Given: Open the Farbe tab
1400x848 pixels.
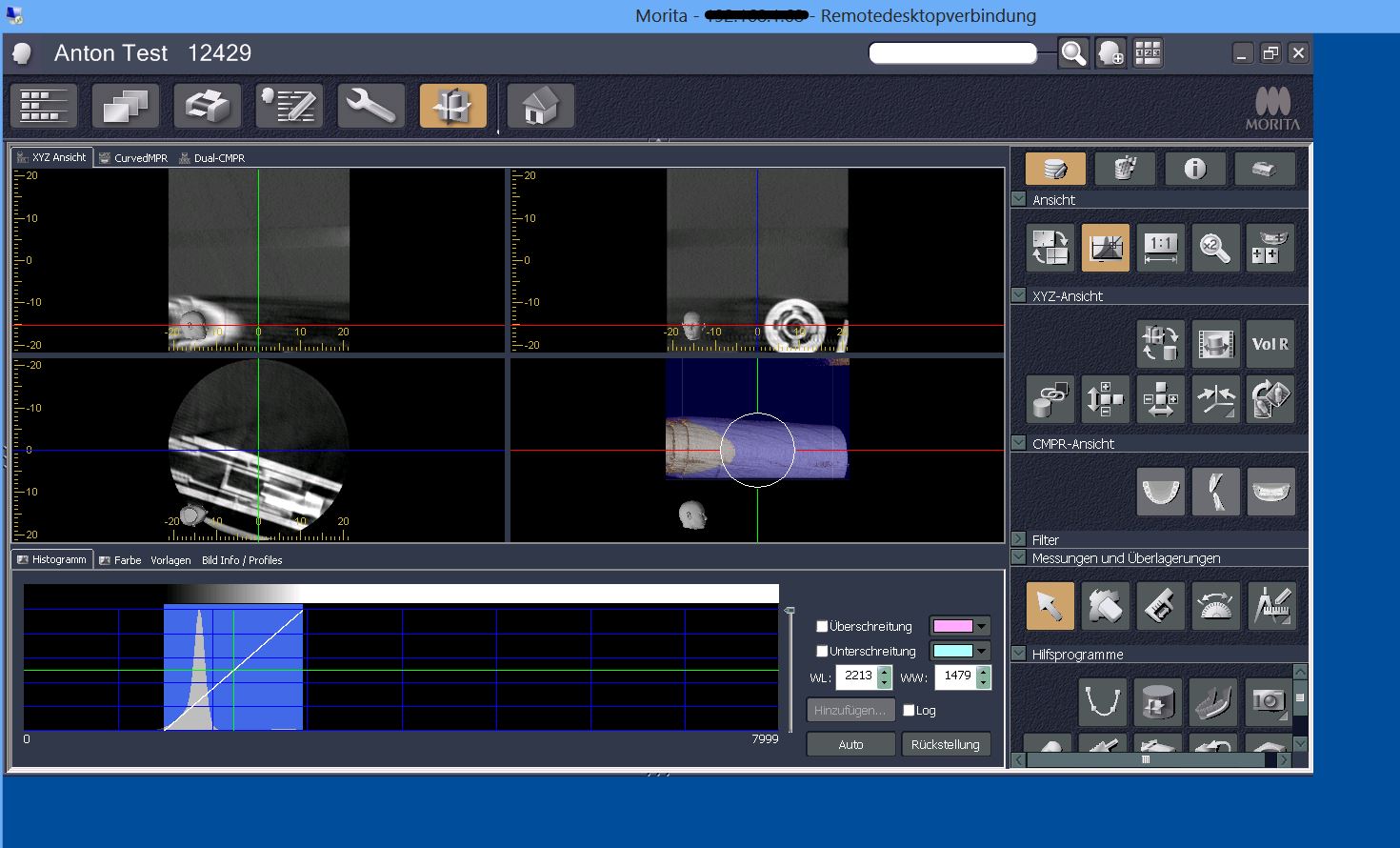Looking at the screenshot, I should tap(121, 560).
